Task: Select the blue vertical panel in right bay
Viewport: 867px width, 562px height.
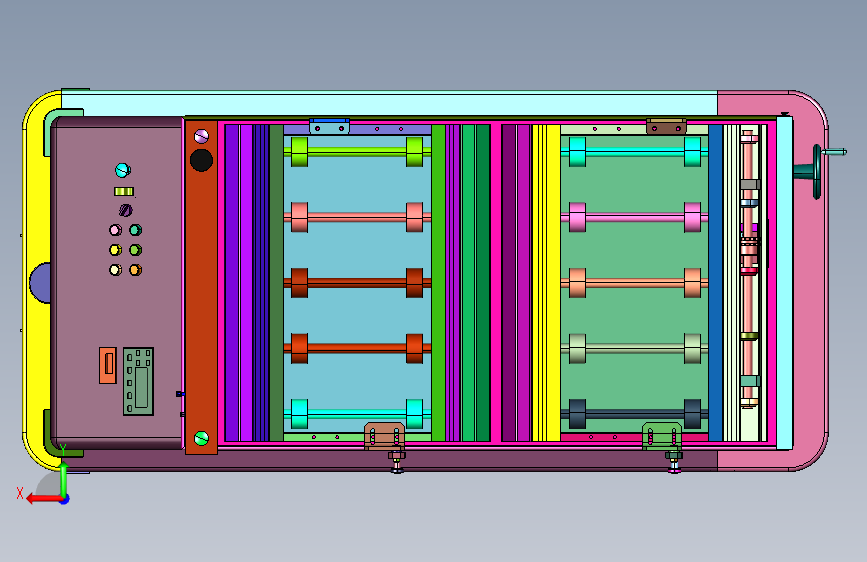Action: click(715, 283)
